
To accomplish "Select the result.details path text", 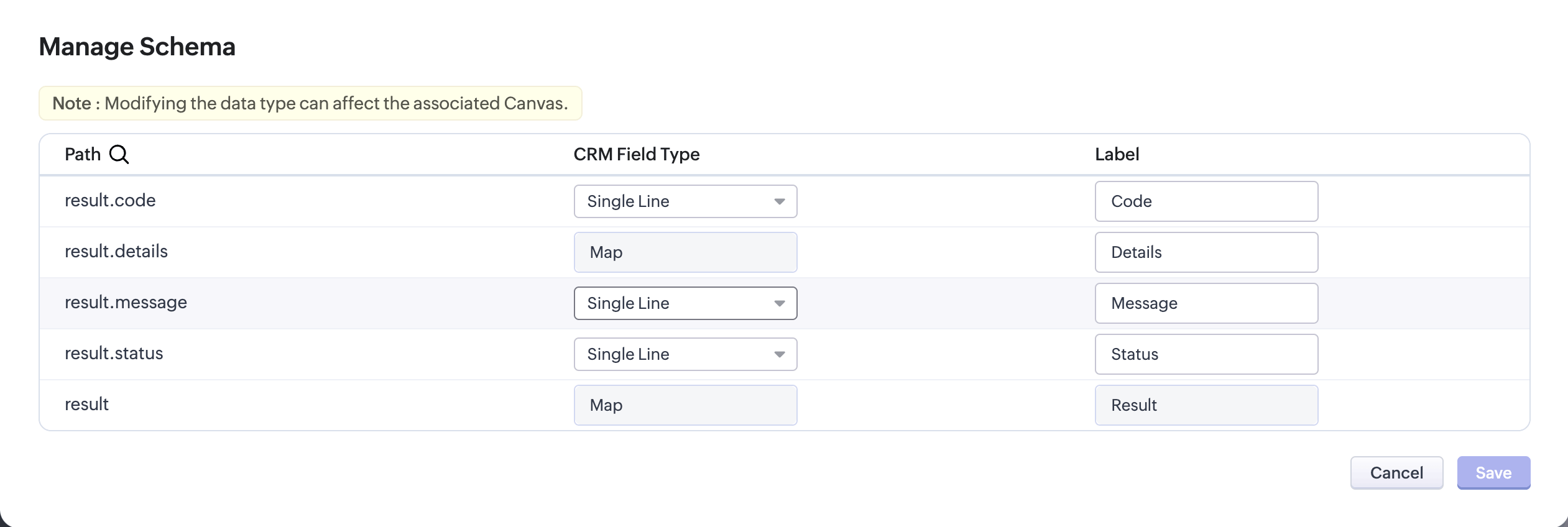I will click(x=116, y=251).
